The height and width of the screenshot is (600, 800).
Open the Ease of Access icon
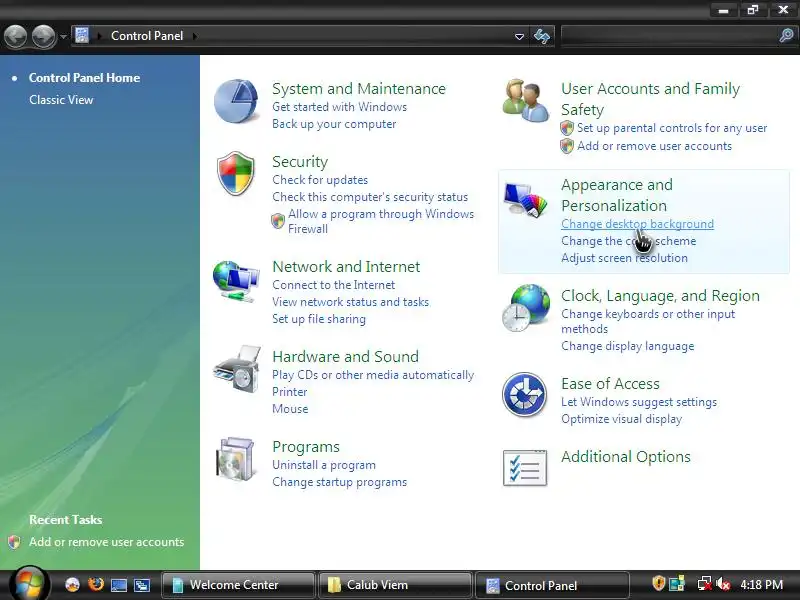click(524, 394)
